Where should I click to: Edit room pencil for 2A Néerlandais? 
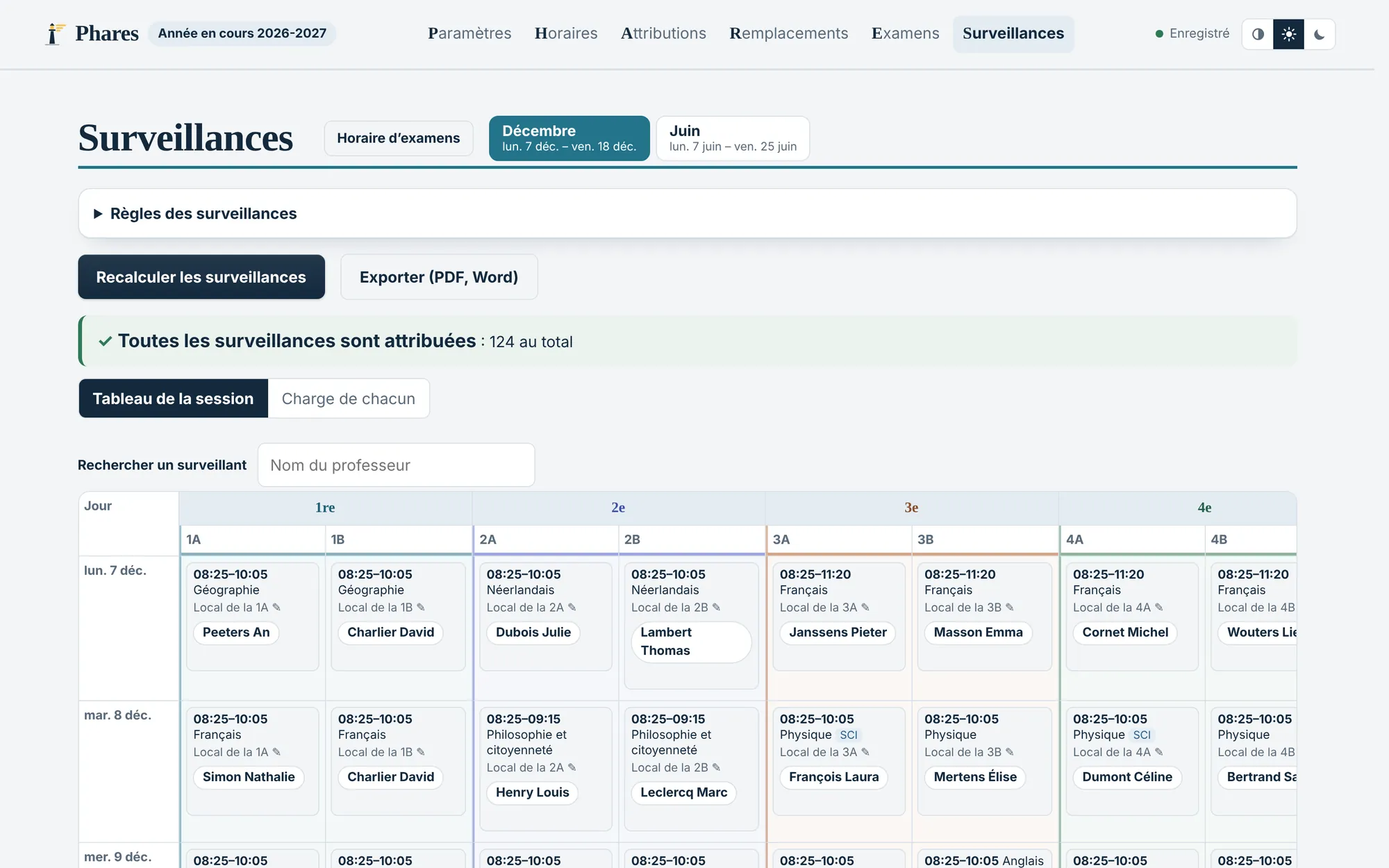572,607
